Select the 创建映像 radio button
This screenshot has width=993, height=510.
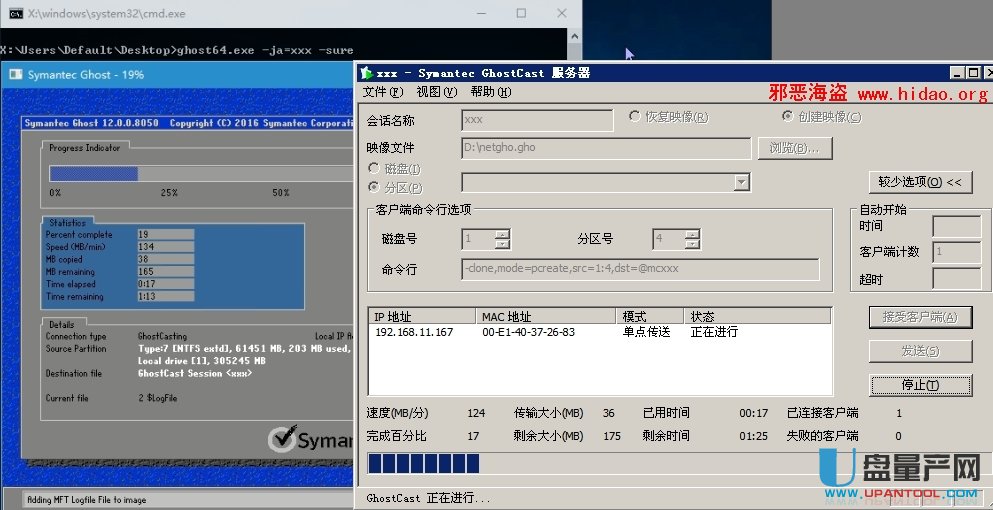pyautogui.click(x=788, y=117)
